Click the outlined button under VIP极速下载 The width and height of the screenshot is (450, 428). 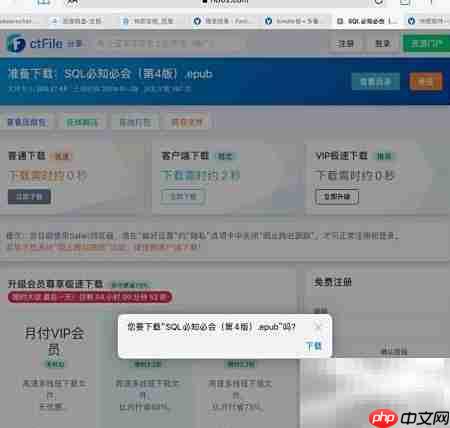pyautogui.click(x=337, y=197)
